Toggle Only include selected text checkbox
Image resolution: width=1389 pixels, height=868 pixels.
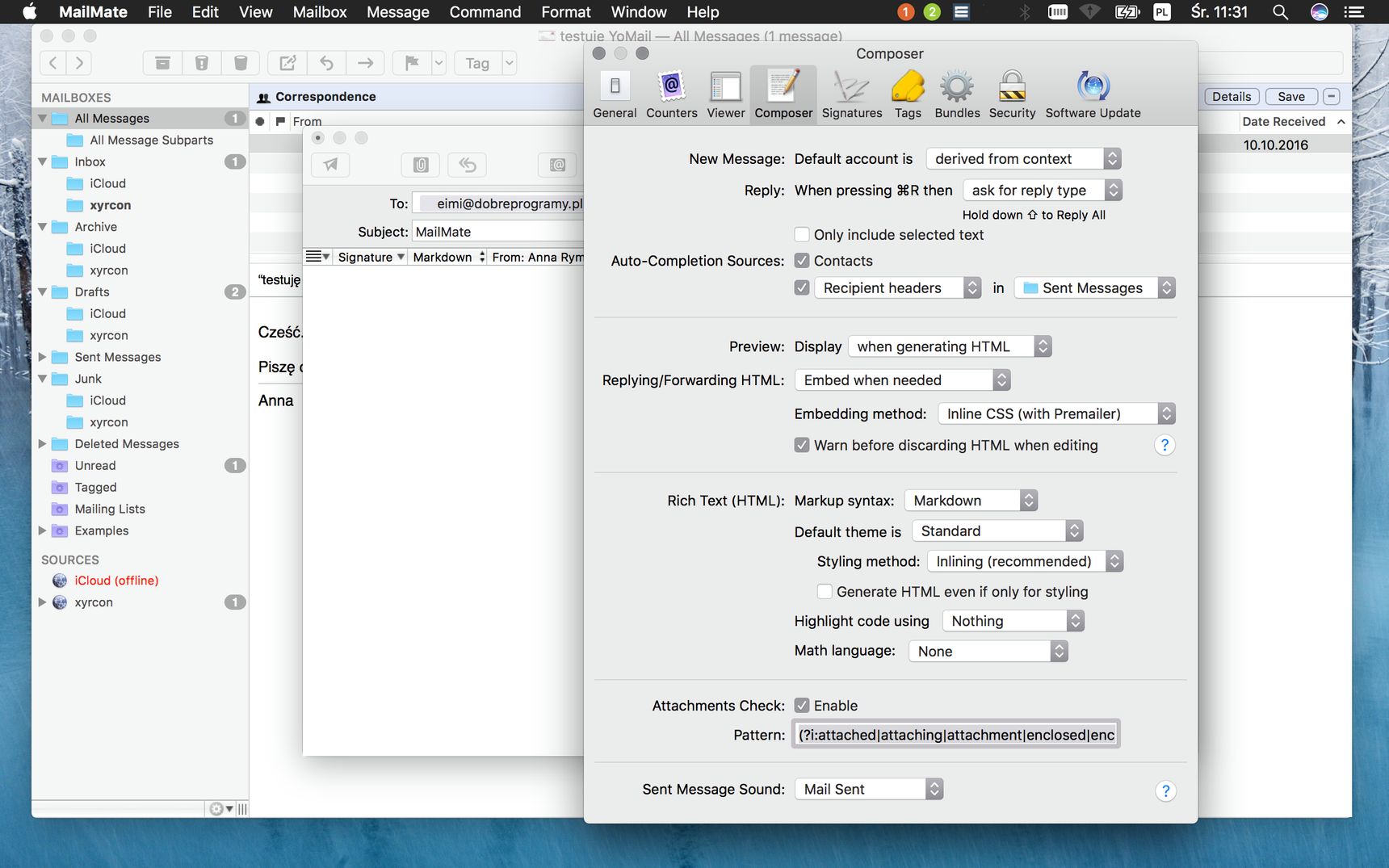click(802, 235)
